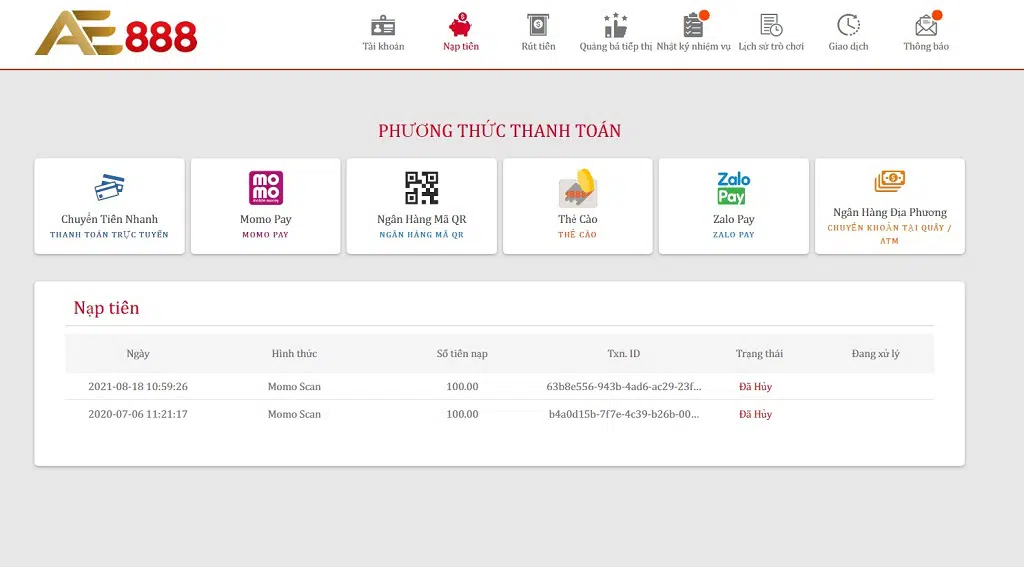Select the Nạp tiền piggy bank icon
This screenshot has height=567, width=1024.
(460, 25)
